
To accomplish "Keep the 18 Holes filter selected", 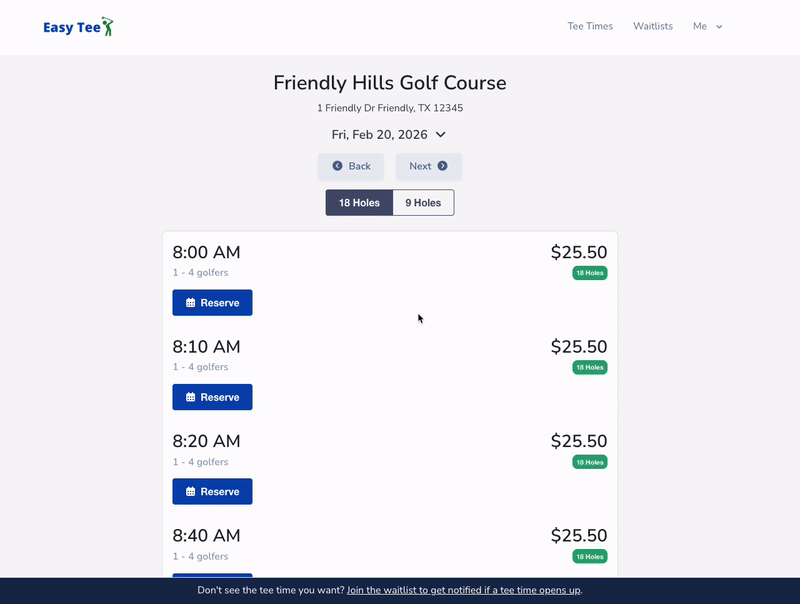I will tap(358, 202).
